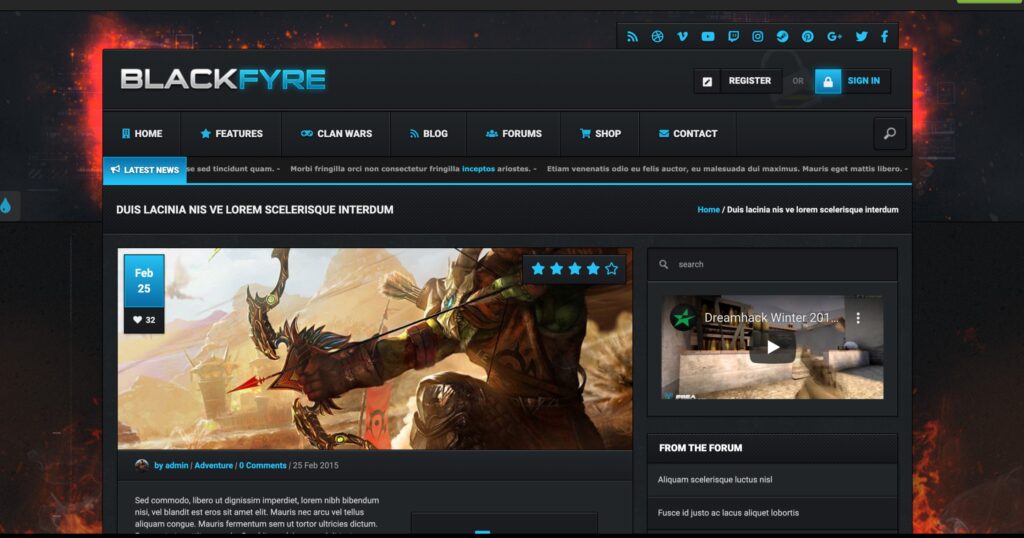Click the Feb 25 date badge
This screenshot has height=538, width=1024.
coord(144,281)
